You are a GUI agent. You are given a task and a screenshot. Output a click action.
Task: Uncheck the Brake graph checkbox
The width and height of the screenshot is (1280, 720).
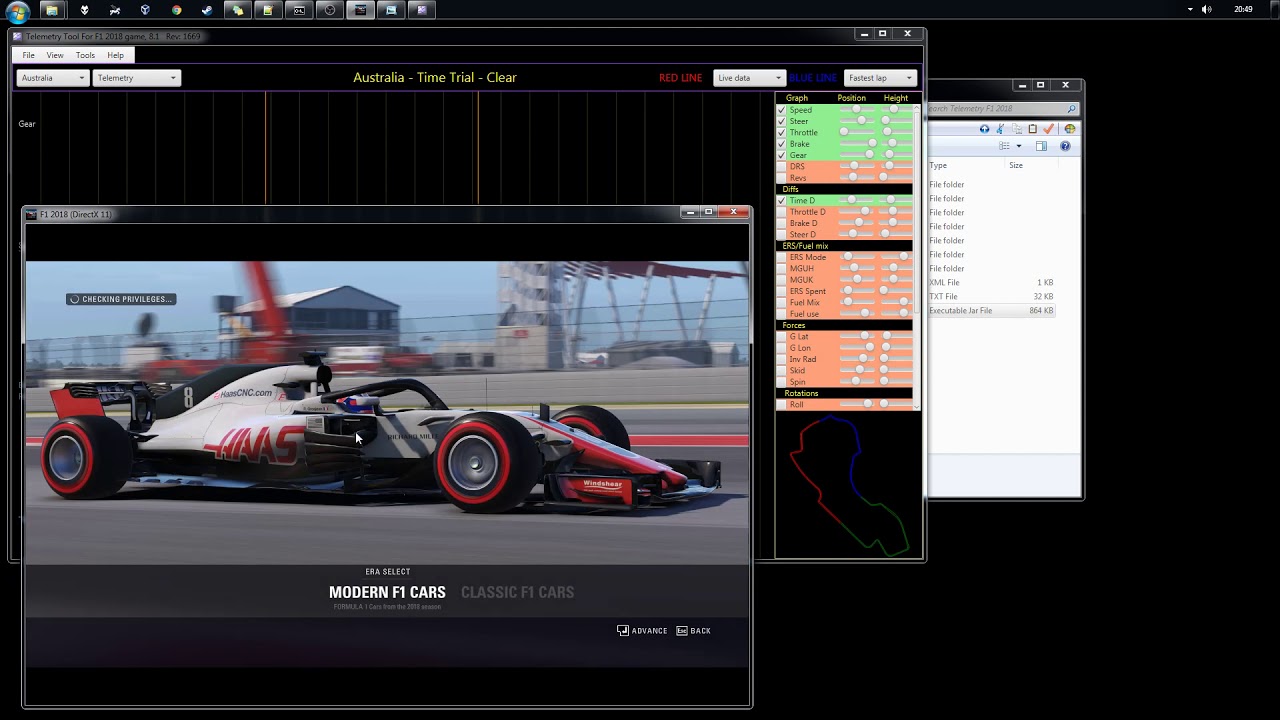click(x=782, y=144)
